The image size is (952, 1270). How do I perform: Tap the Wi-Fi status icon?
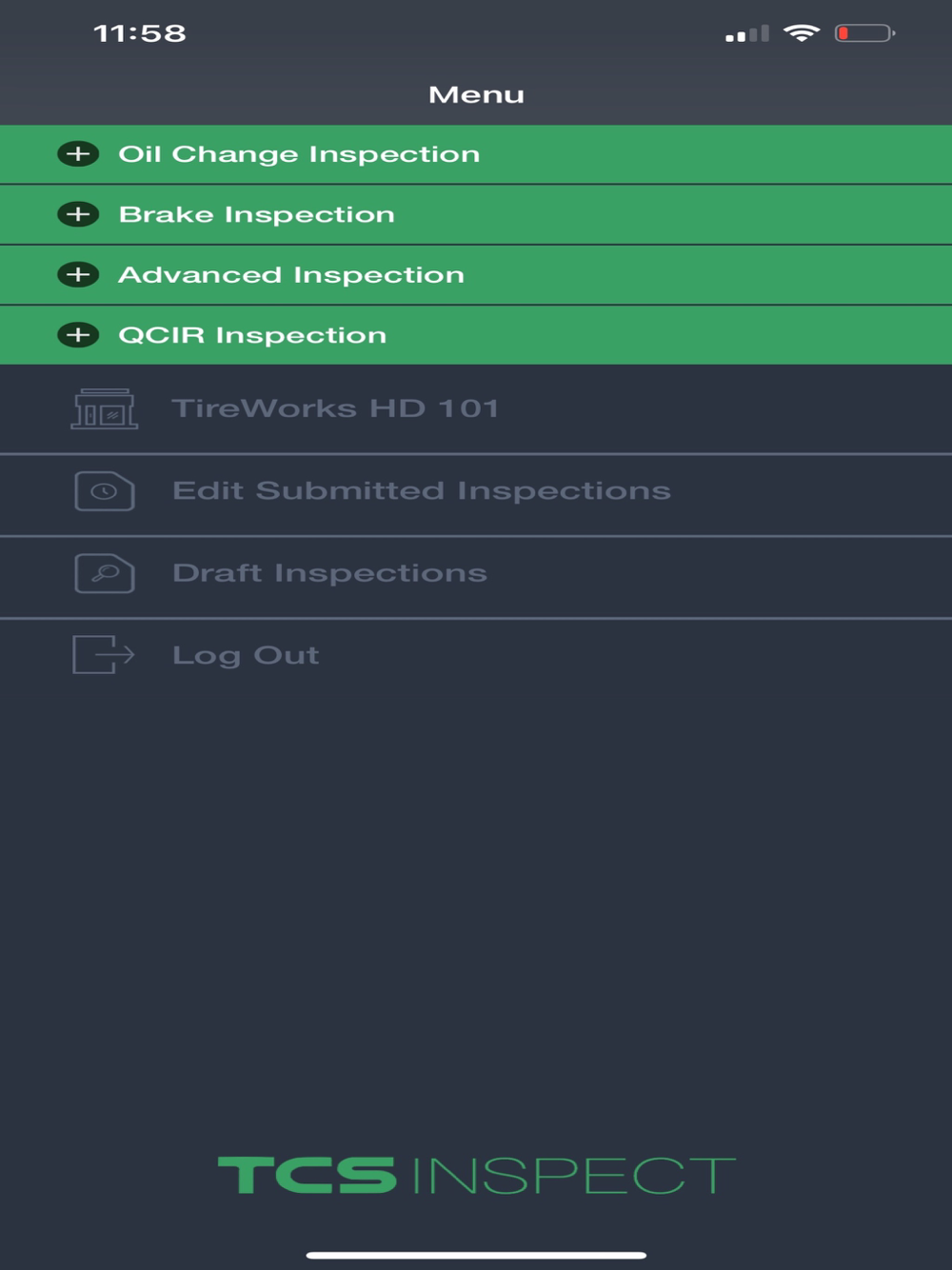[x=802, y=33]
